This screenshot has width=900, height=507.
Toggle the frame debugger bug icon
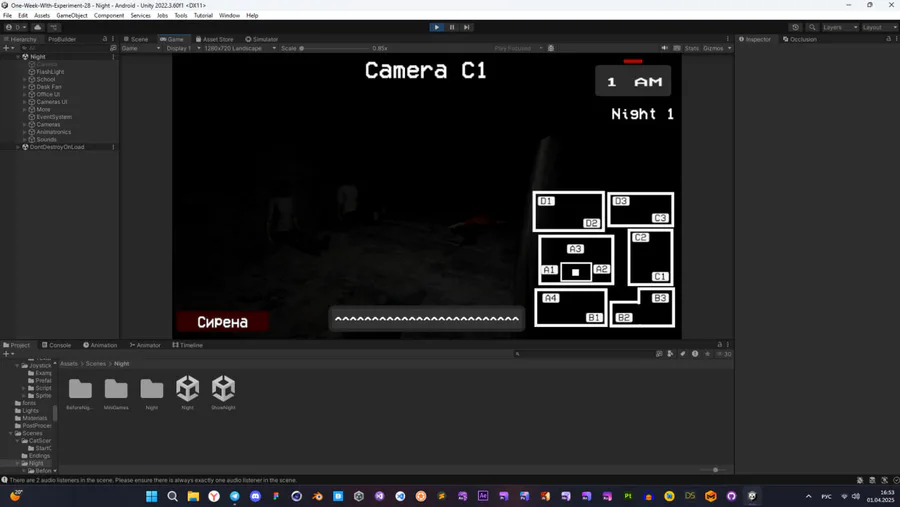[551, 48]
